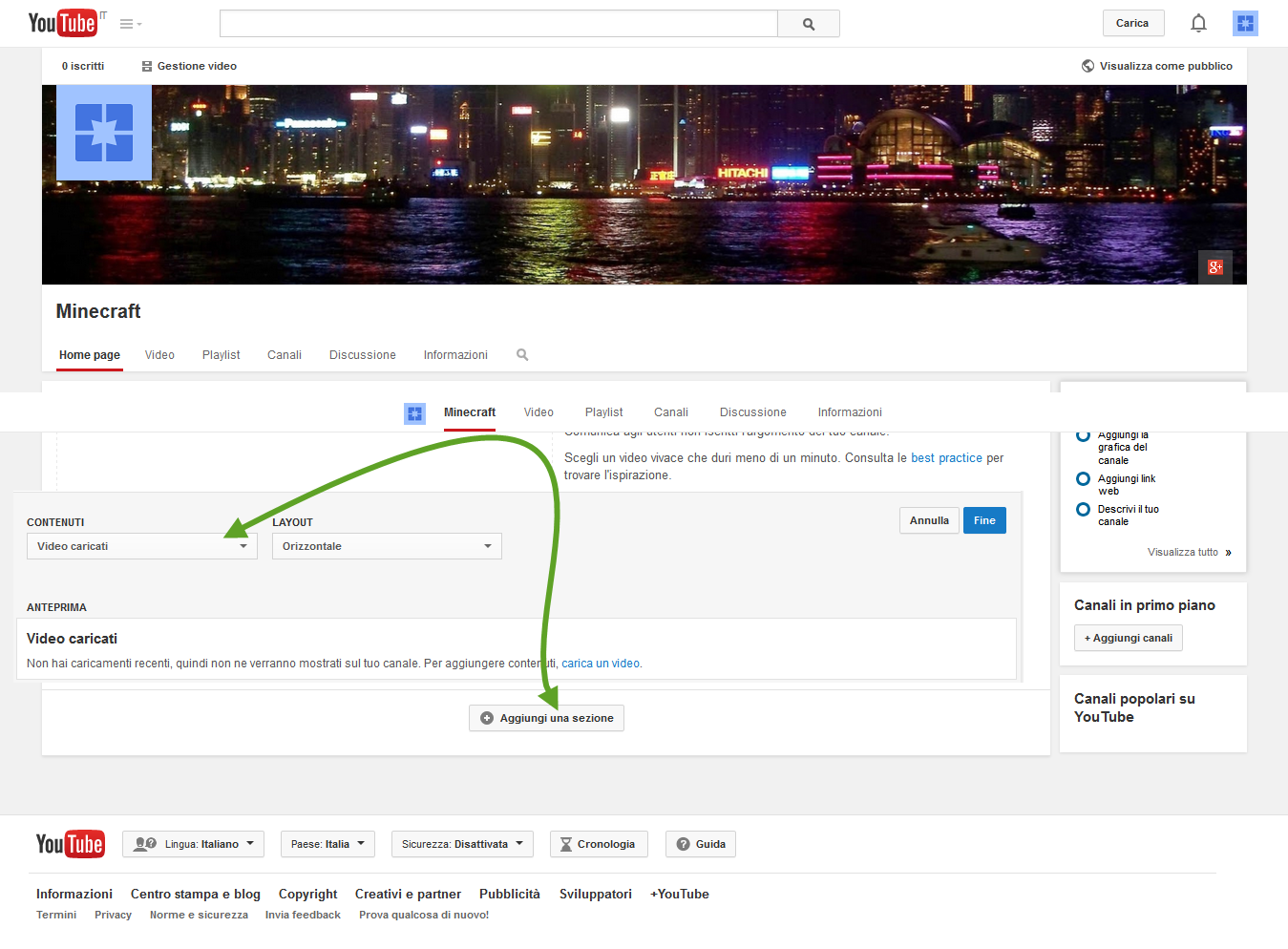Select the 'Aggiungi la grafica del canale' circle
The width and height of the screenshot is (1288, 949).
[1083, 436]
